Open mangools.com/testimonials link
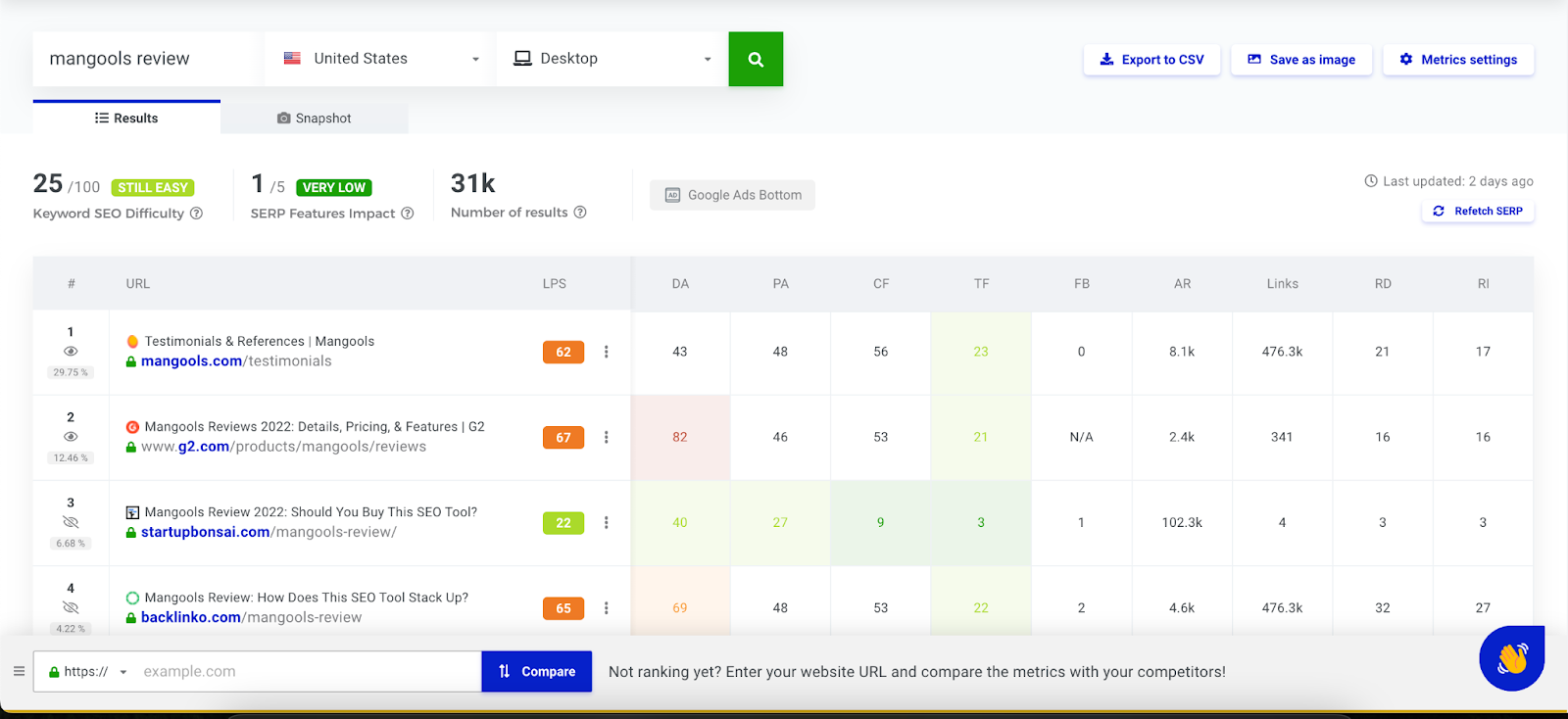The image size is (1568, 719). click(236, 361)
